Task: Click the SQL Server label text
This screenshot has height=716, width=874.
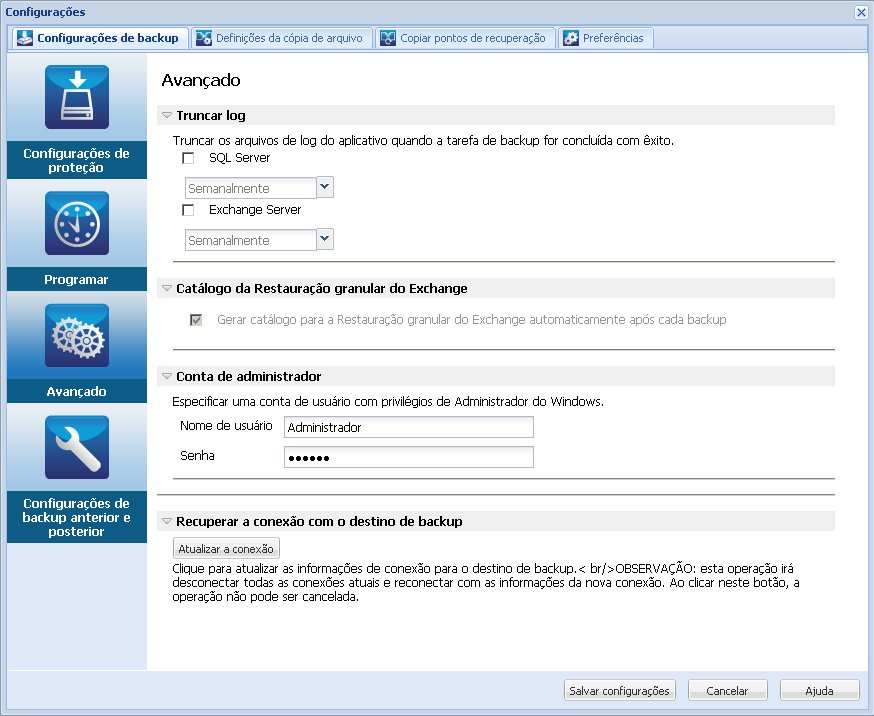Action: [x=240, y=158]
